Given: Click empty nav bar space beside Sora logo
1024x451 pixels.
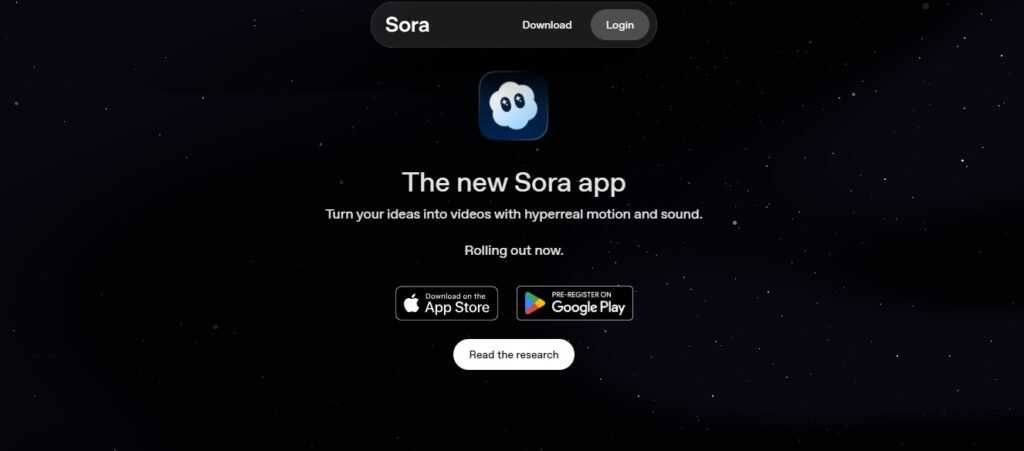Looking at the screenshot, I should [x=473, y=25].
